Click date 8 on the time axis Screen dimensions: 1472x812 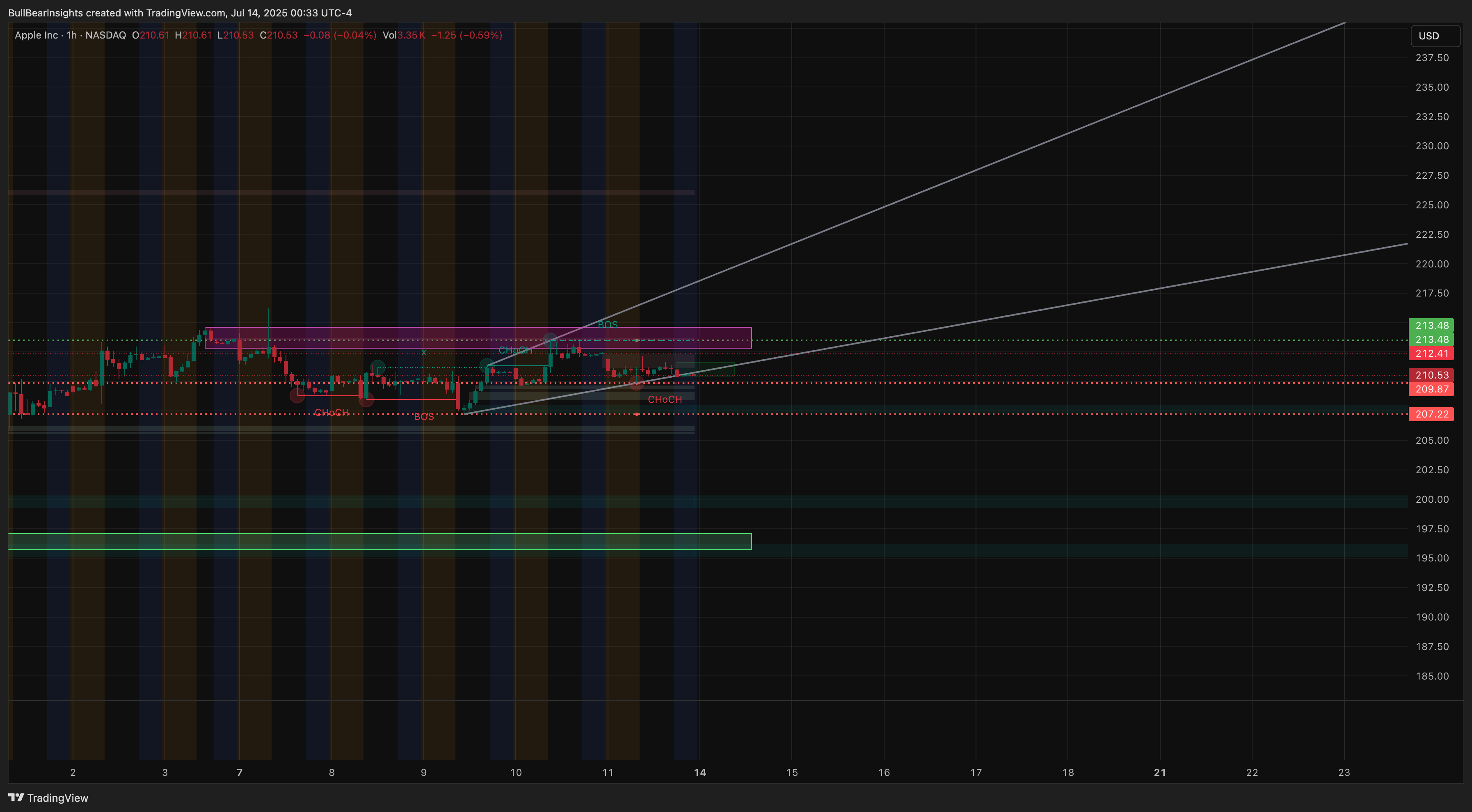[331, 773]
